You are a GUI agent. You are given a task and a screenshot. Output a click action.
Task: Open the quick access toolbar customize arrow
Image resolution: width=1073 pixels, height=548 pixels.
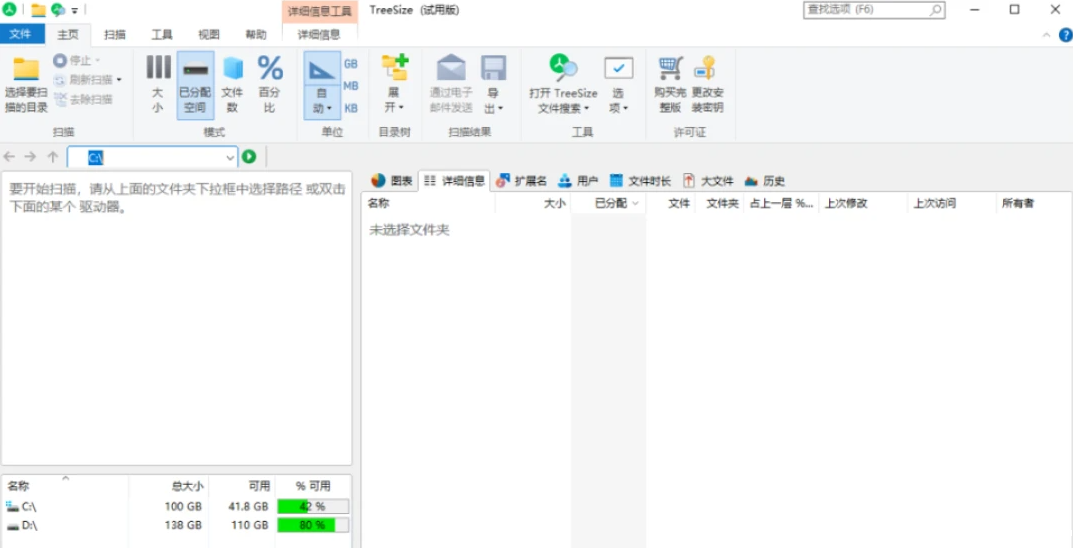[x=75, y=10]
